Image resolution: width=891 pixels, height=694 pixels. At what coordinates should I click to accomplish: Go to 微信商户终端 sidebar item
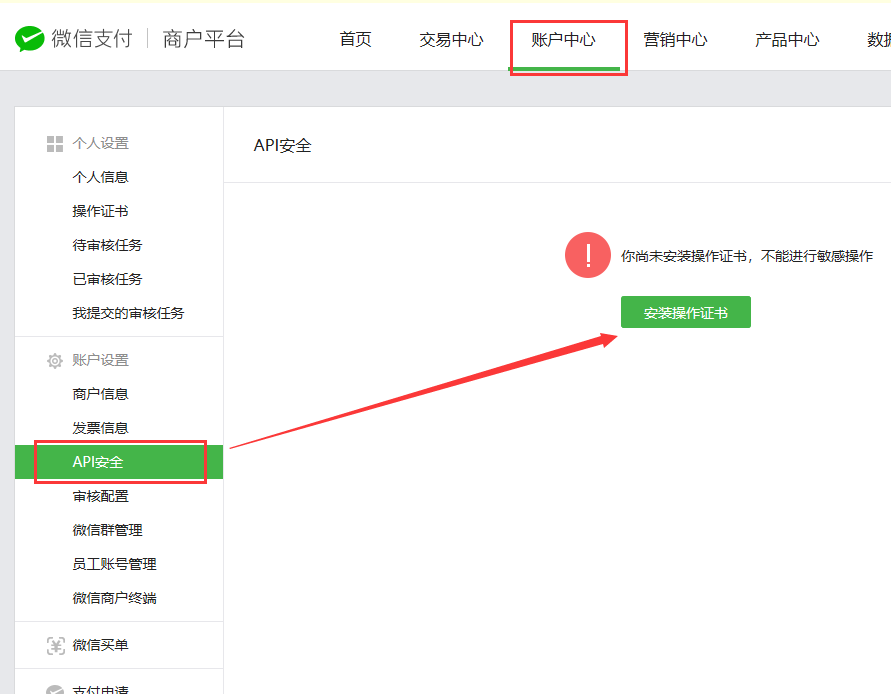click(x=114, y=598)
